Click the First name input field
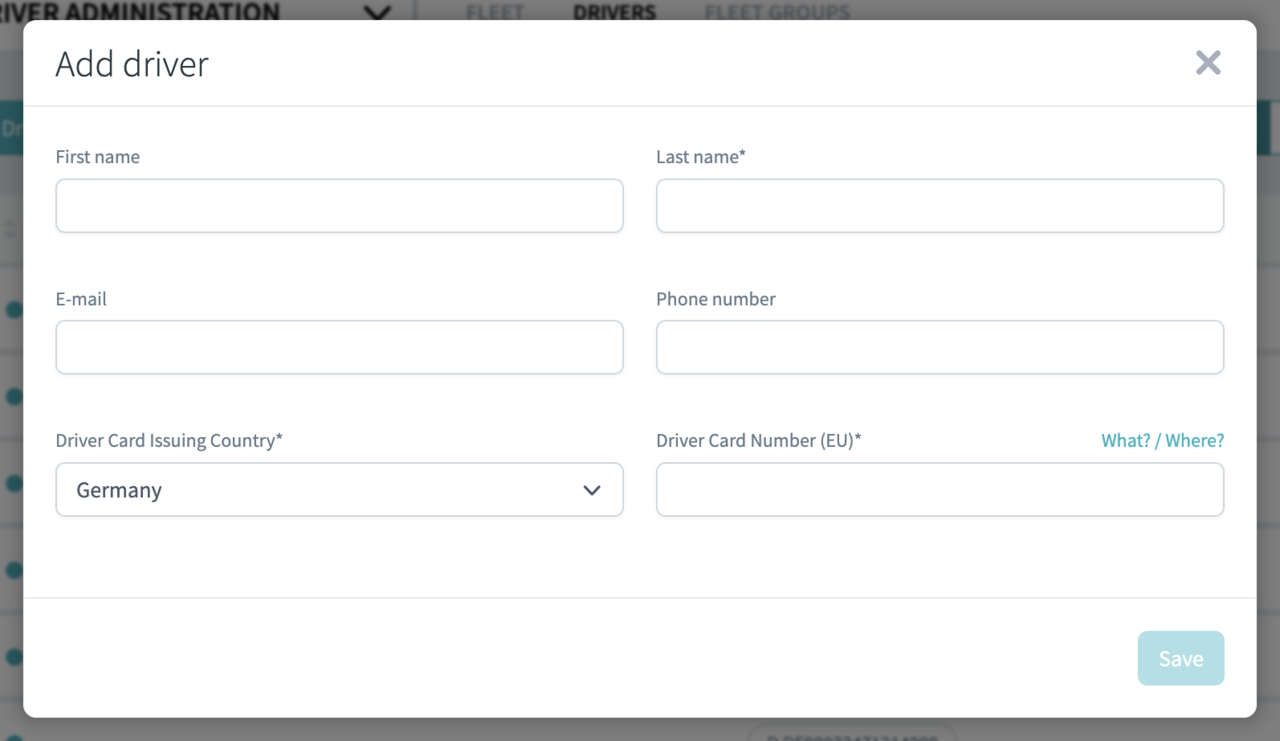 (x=340, y=206)
